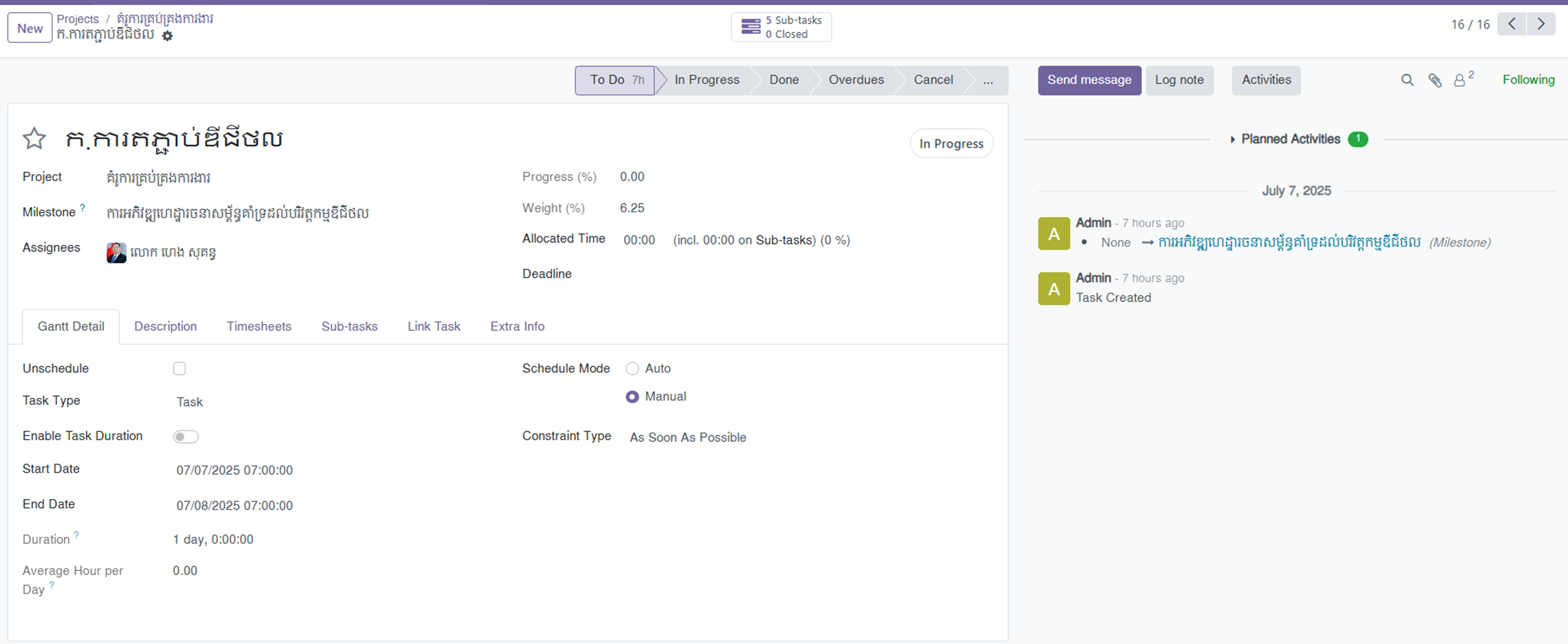
Task: Open the Constraint Type dropdown
Action: click(687, 437)
